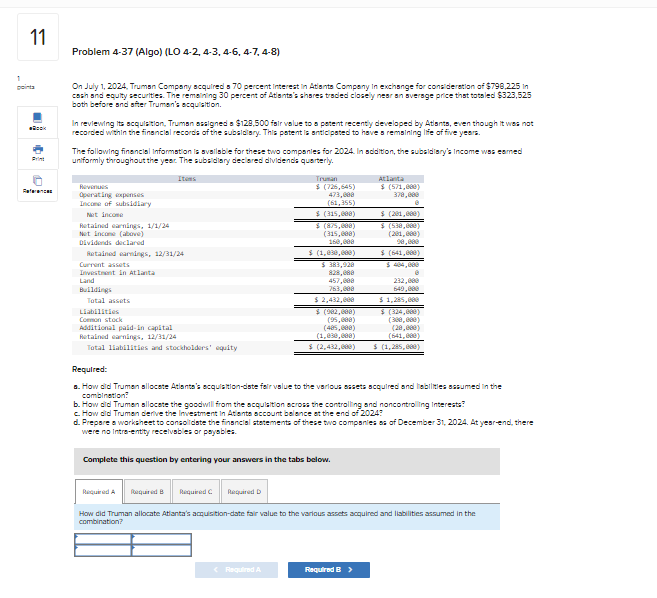Click the 'Buildings' row label

pos(95,290)
